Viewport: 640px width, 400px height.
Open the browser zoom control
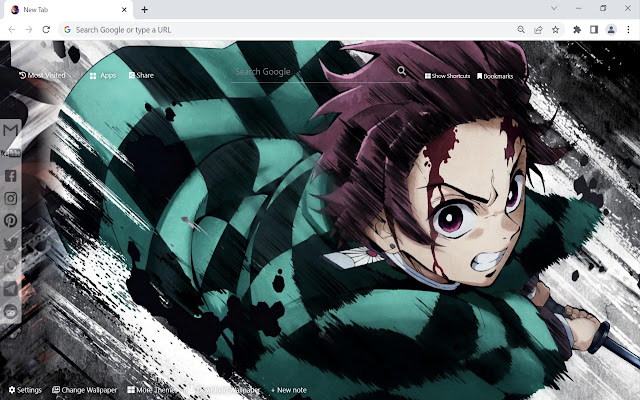[521, 29]
